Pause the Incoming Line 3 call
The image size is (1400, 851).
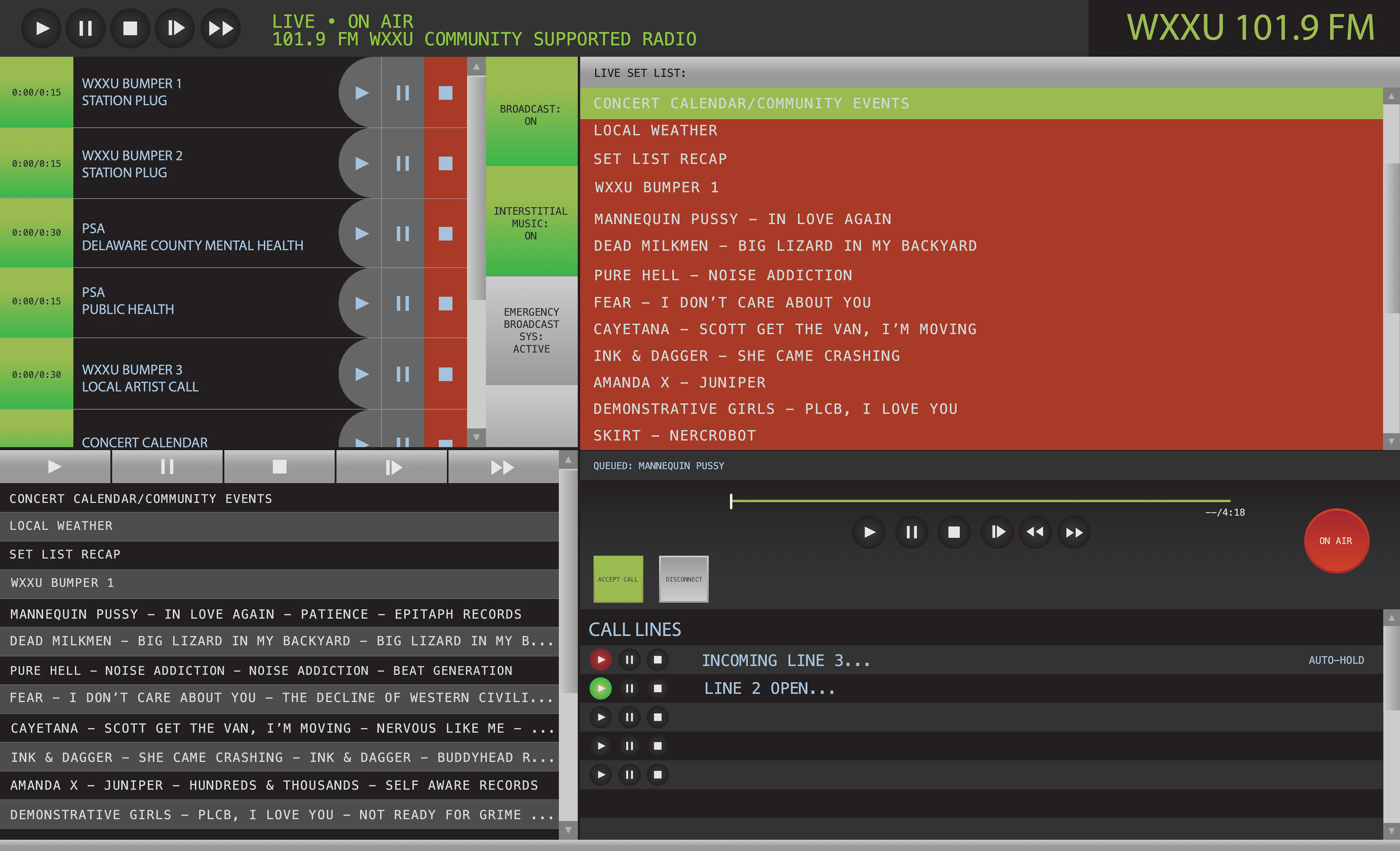point(630,660)
